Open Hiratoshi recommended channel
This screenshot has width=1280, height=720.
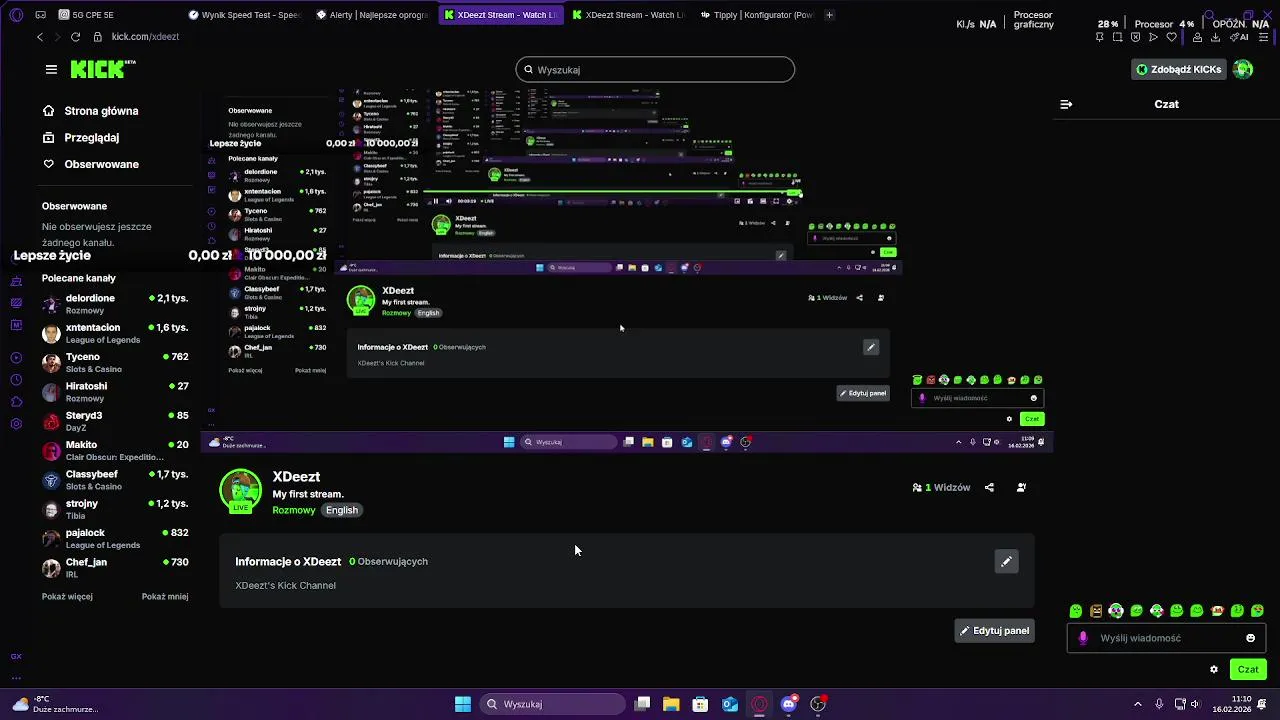coord(115,392)
